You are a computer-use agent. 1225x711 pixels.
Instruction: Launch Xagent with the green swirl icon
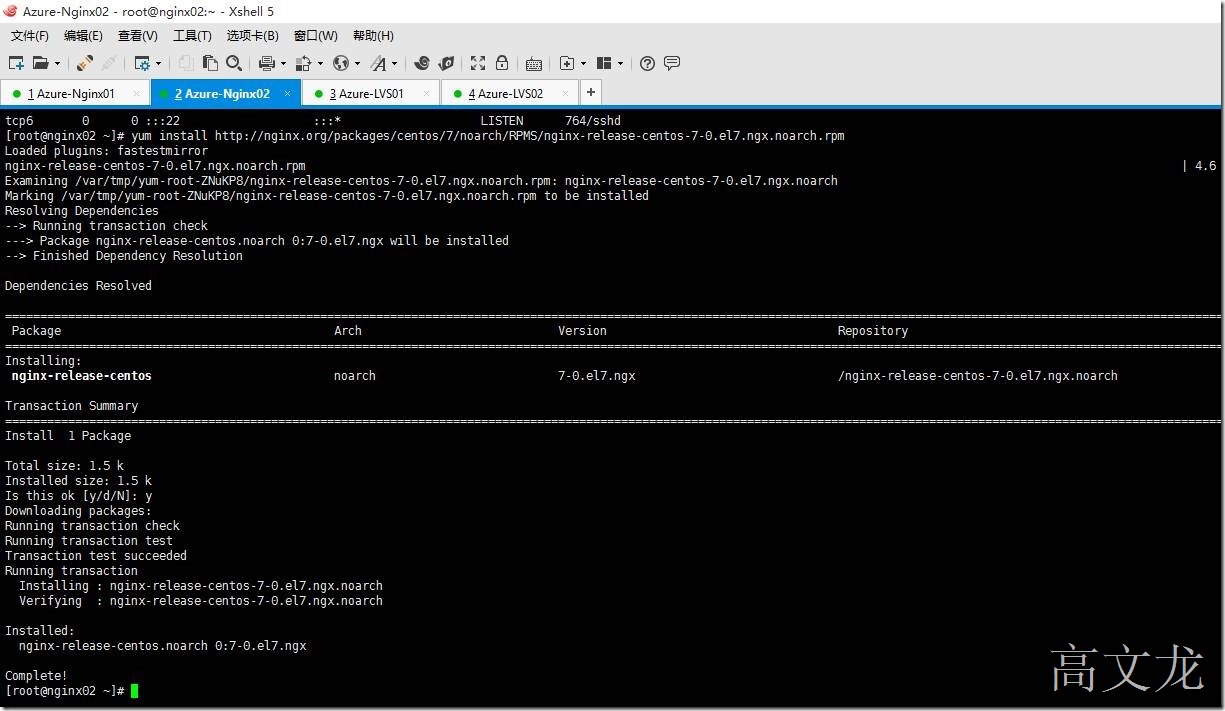pyautogui.click(x=446, y=63)
